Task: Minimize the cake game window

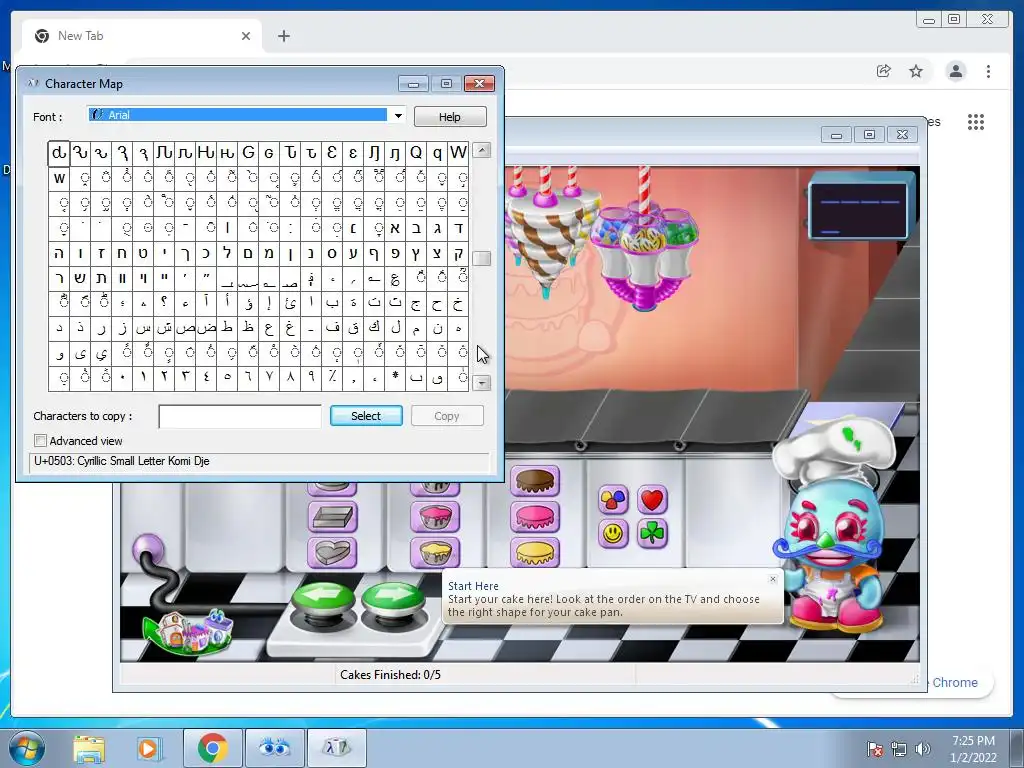Action: 837,135
